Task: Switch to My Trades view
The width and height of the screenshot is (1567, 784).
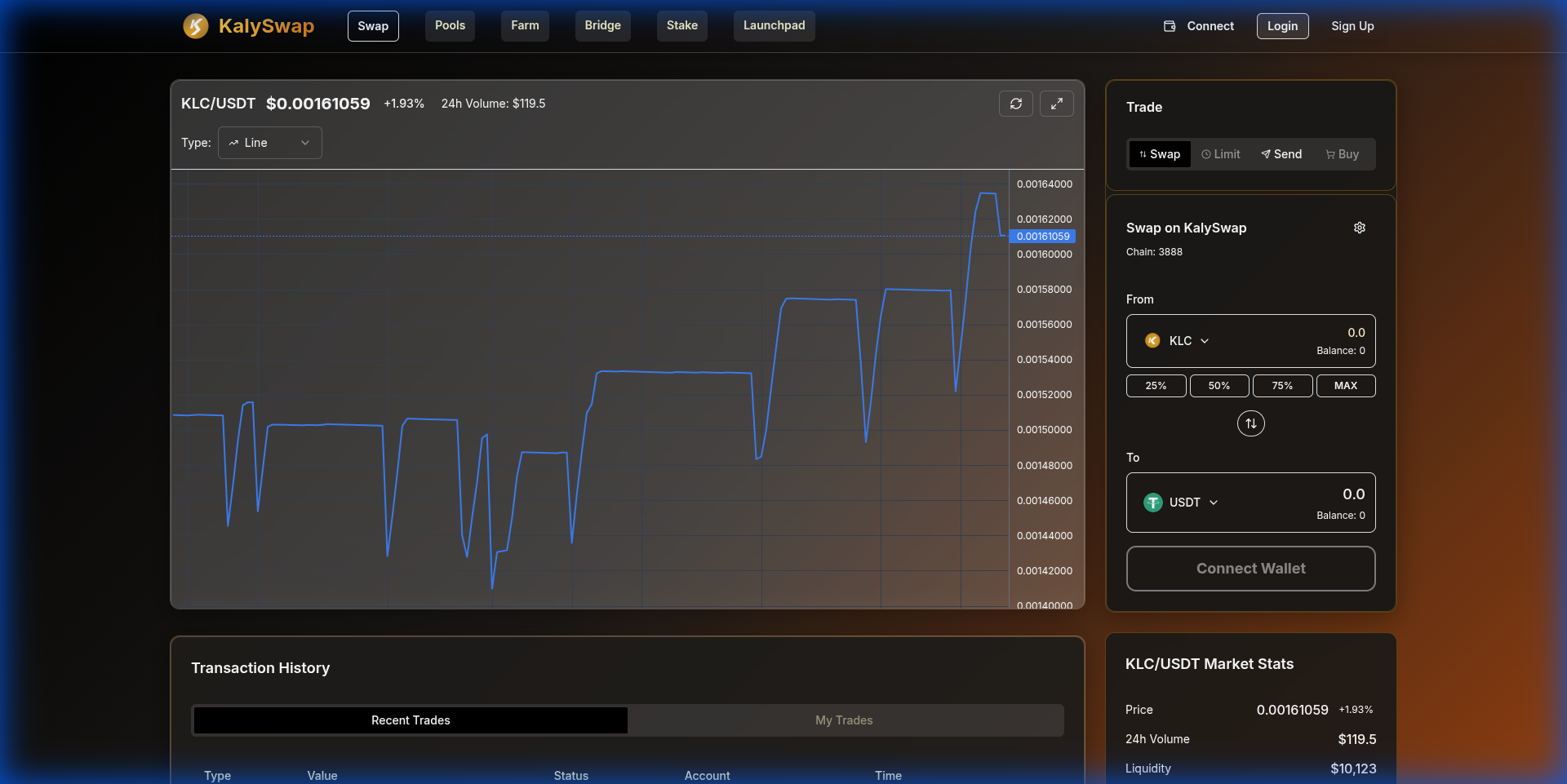Action: coord(844,720)
